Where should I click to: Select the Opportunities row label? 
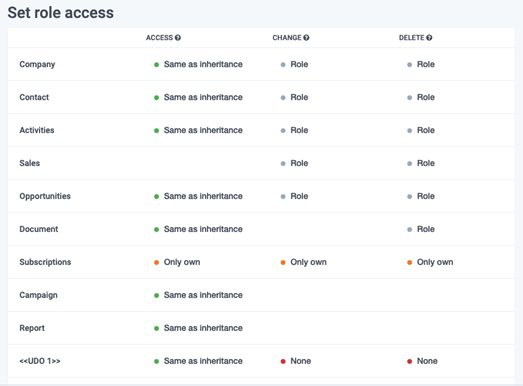pos(45,196)
